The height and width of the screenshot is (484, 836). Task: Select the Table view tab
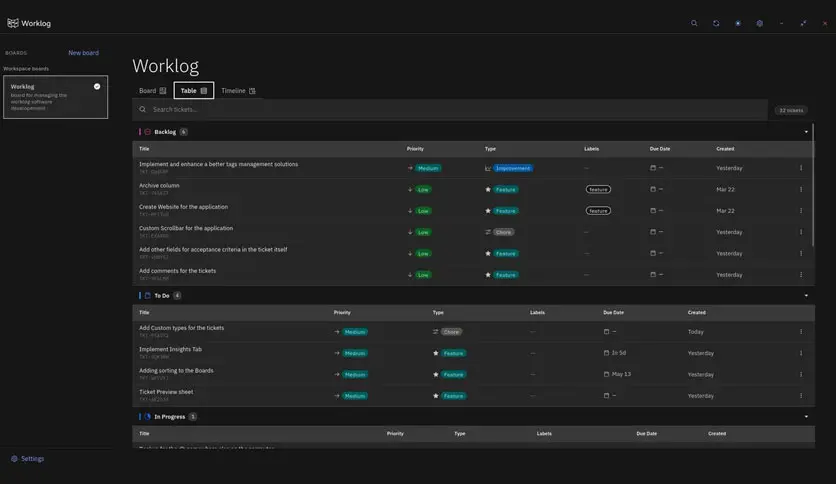point(194,91)
